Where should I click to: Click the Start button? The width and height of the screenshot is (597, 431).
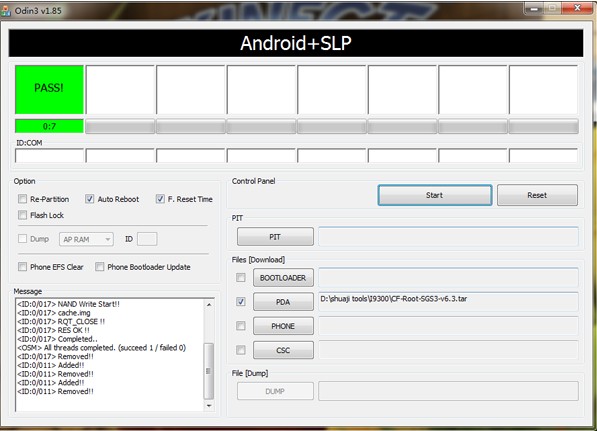pyautogui.click(x=435, y=195)
